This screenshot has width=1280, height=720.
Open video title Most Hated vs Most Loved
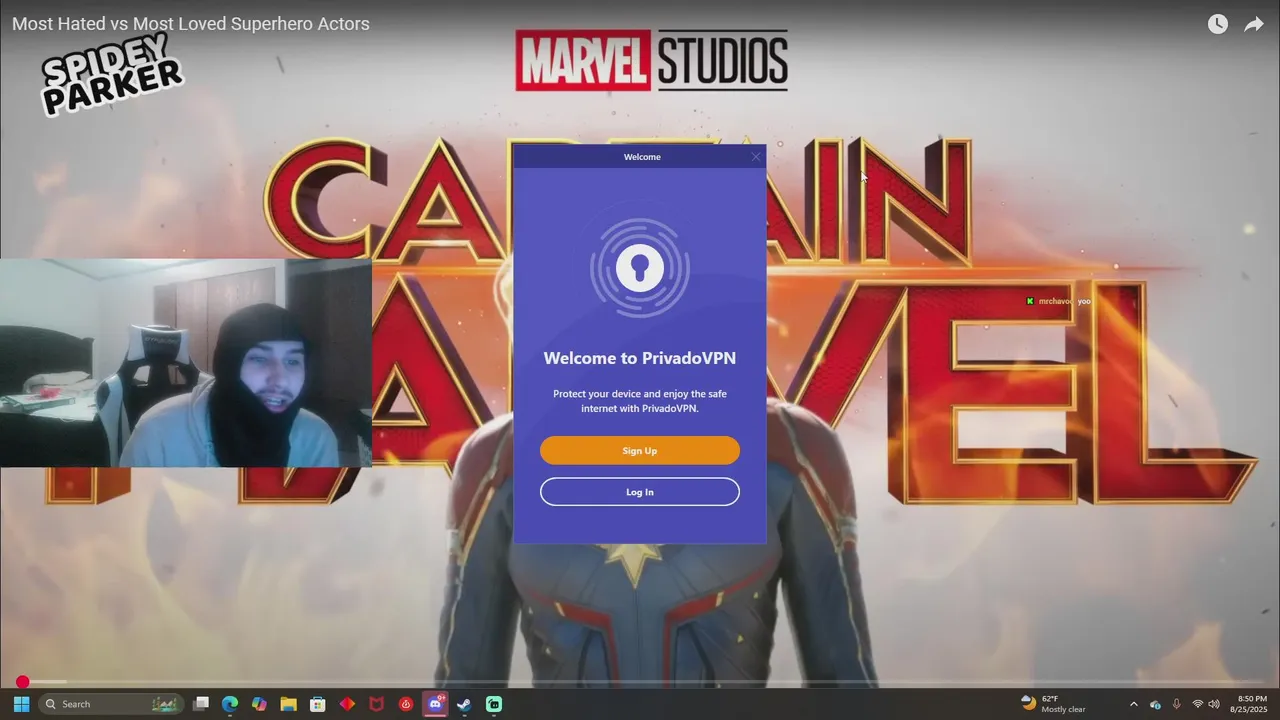pyautogui.click(x=191, y=24)
